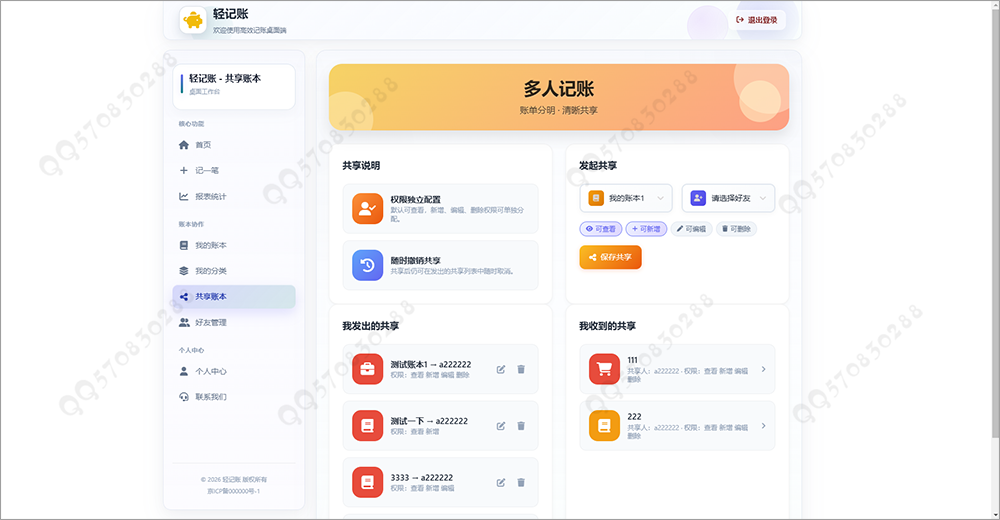
Task: Delete the 测试账本1 → a222222 share
Action: coord(521,369)
